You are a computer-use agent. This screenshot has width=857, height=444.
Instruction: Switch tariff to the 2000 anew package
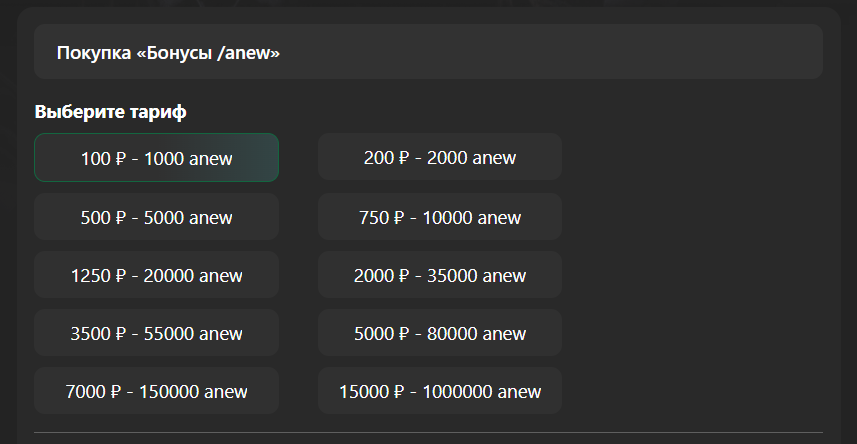(440, 157)
